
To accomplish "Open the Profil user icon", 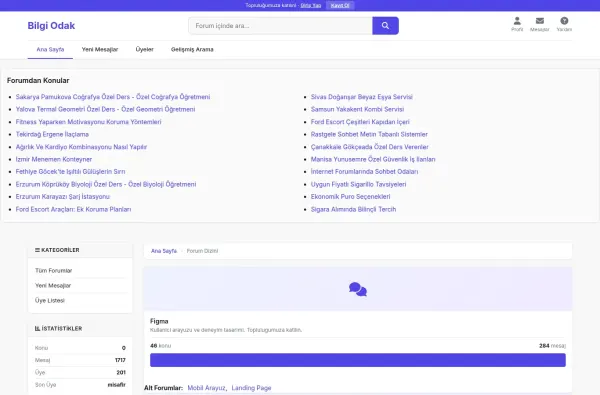I will (x=517, y=21).
